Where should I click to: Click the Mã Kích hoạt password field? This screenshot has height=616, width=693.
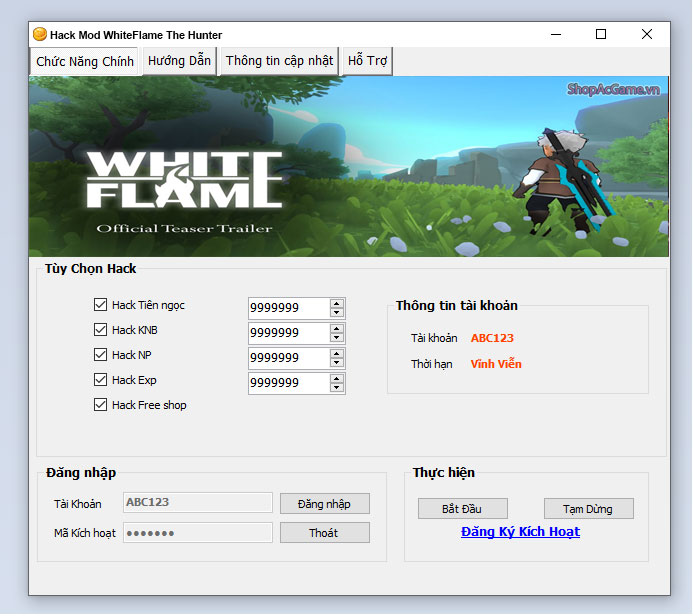pos(197,533)
